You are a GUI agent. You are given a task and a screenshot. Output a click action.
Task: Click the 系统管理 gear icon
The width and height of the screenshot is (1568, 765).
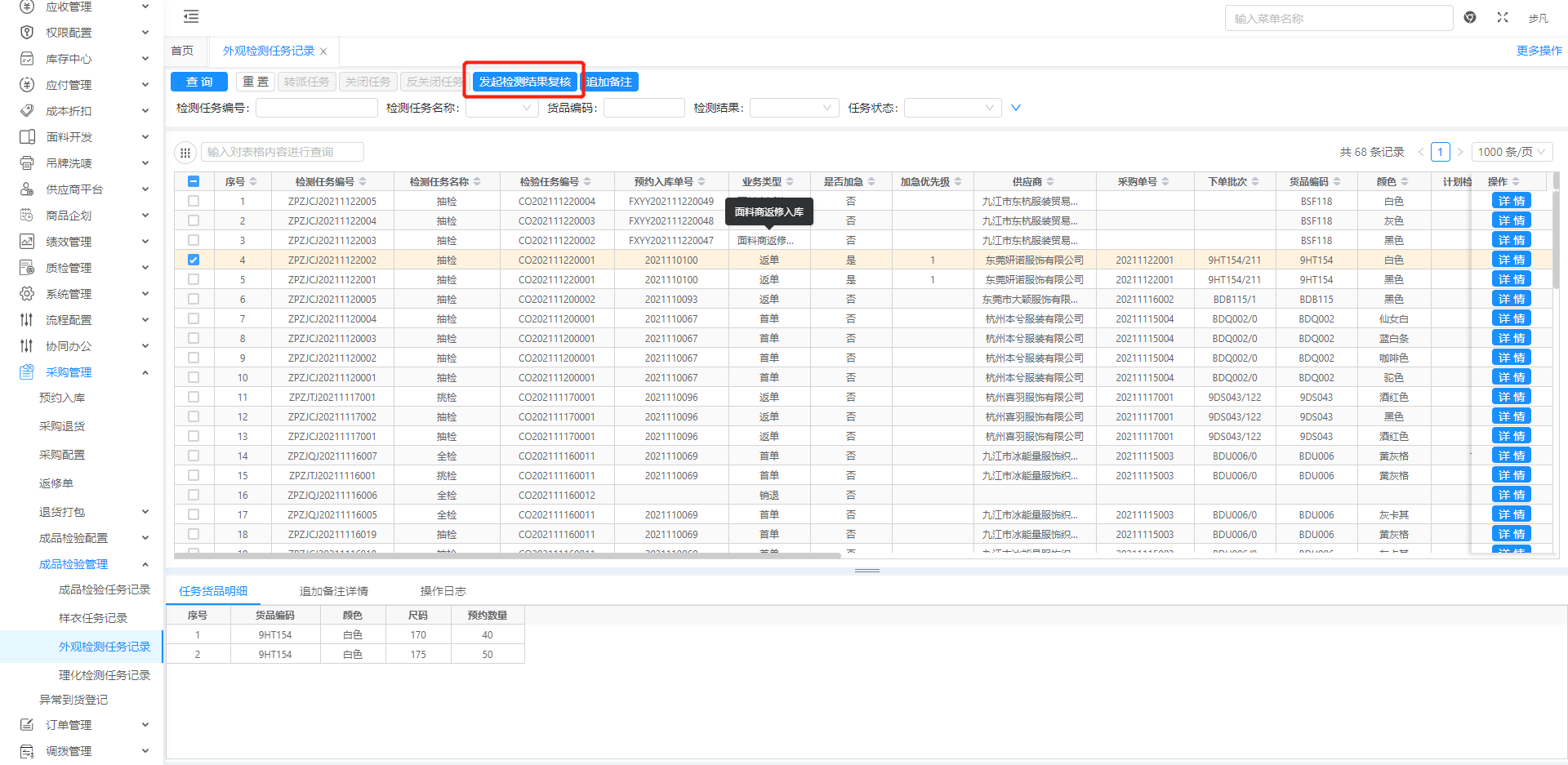pyautogui.click(x=27, y=294)
